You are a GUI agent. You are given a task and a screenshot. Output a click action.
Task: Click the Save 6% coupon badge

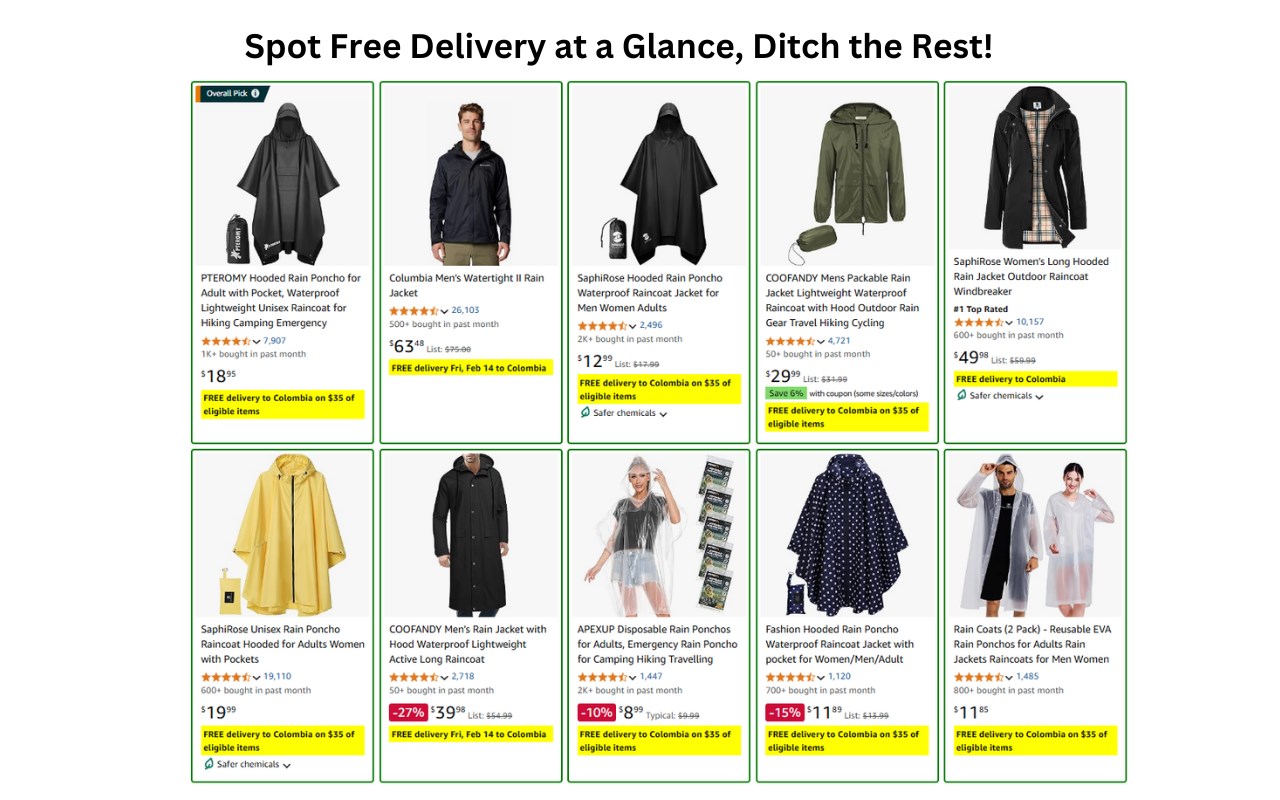point(786,393)
